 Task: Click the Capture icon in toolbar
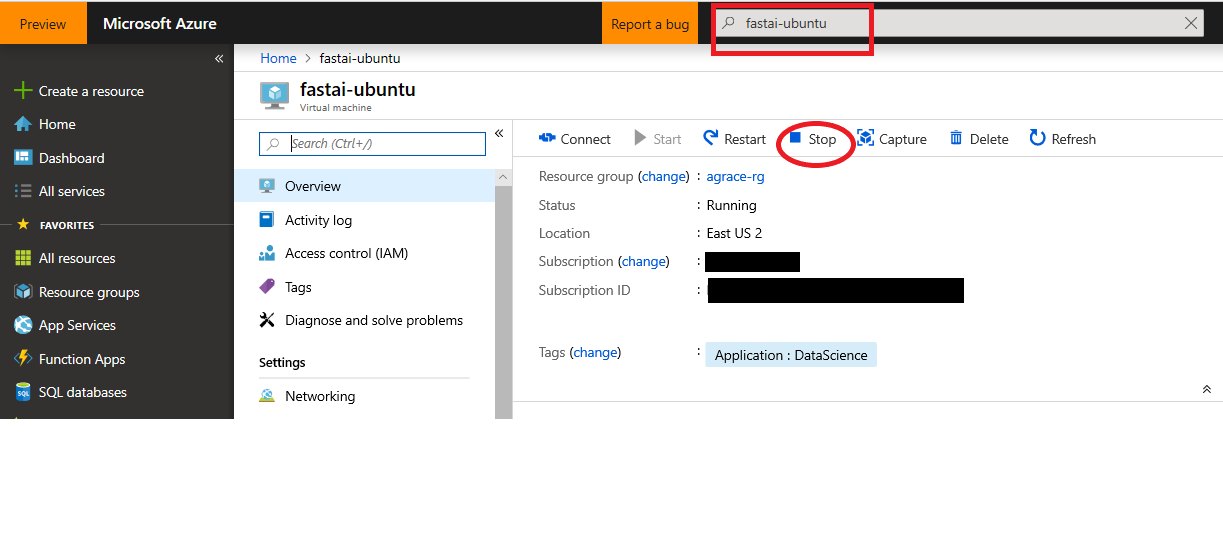click(866, 138)
